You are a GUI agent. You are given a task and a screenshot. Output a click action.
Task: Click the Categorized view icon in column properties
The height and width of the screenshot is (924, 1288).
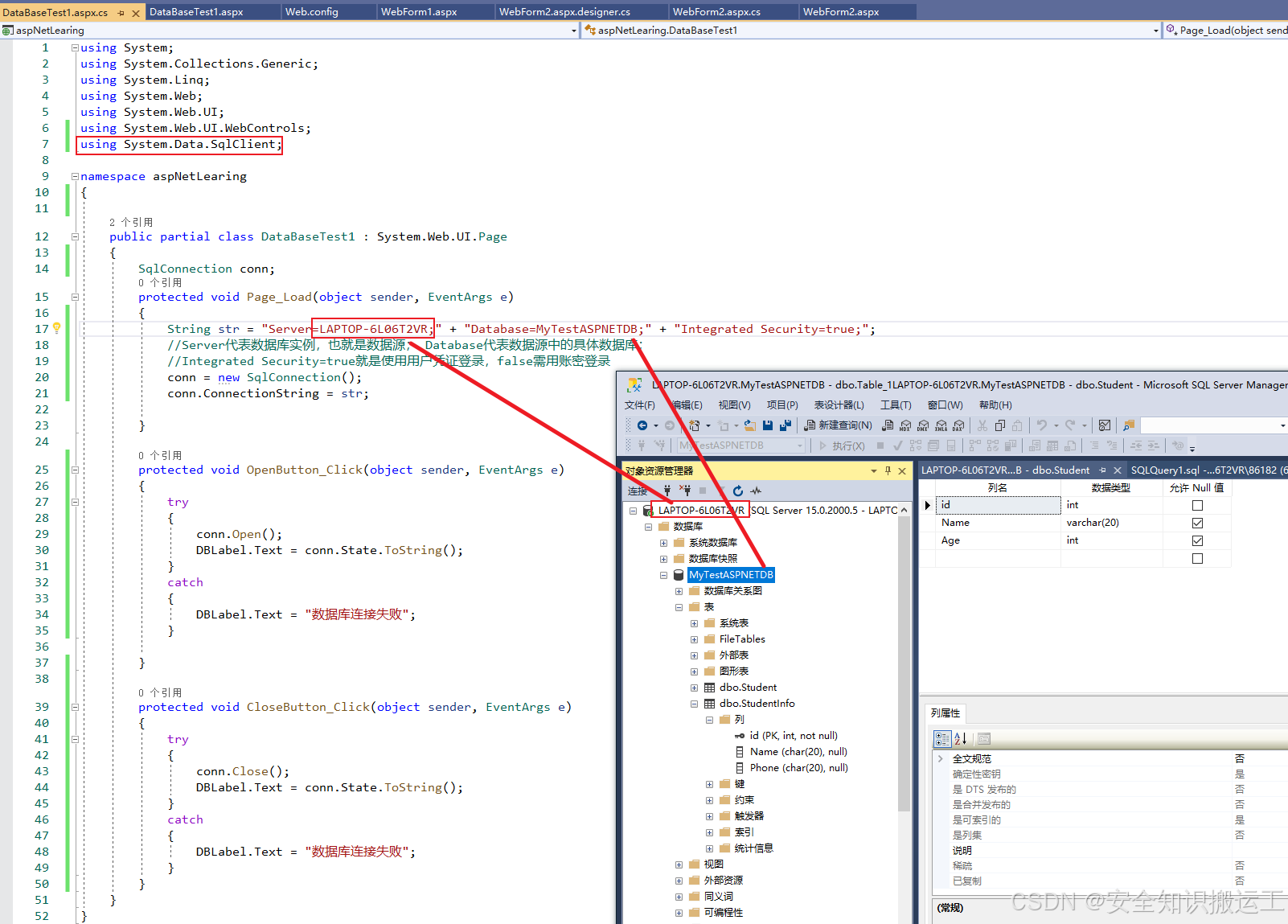(x=942, y=738)
